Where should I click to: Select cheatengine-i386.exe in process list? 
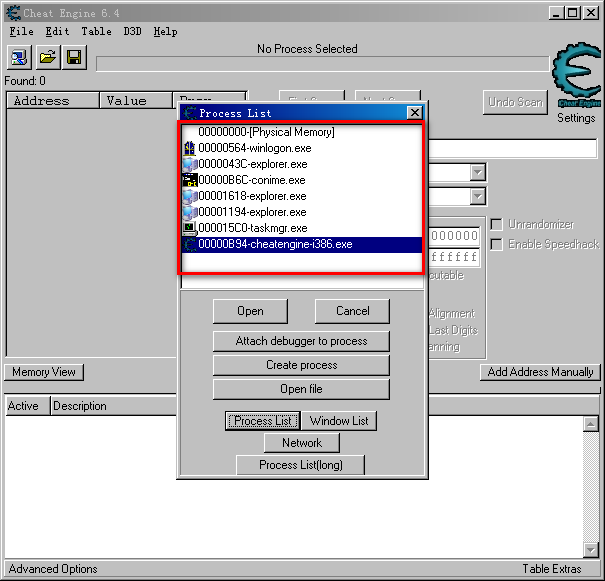pyautogui.click(x=274, y=244)
